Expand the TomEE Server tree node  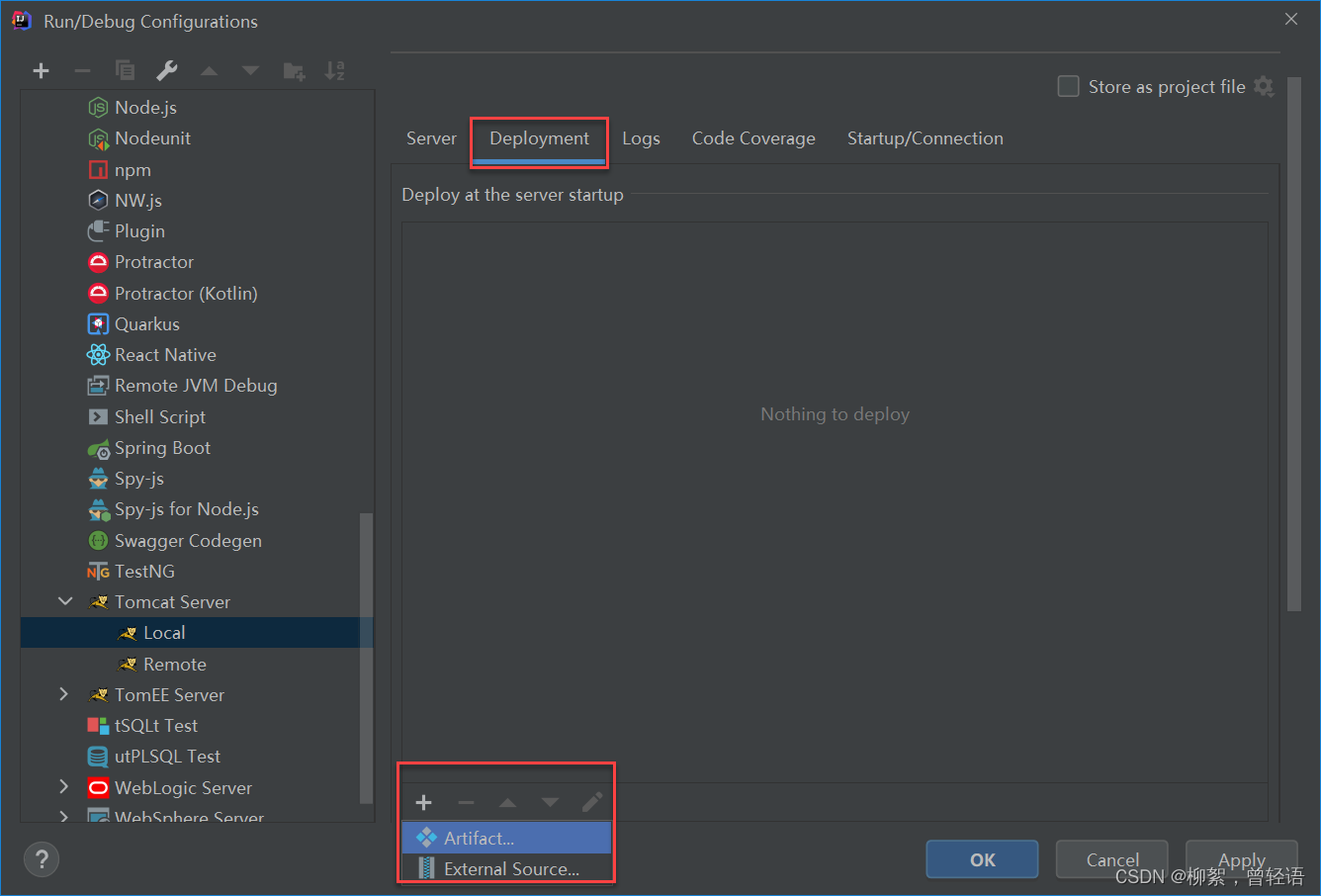click(64, 694)
